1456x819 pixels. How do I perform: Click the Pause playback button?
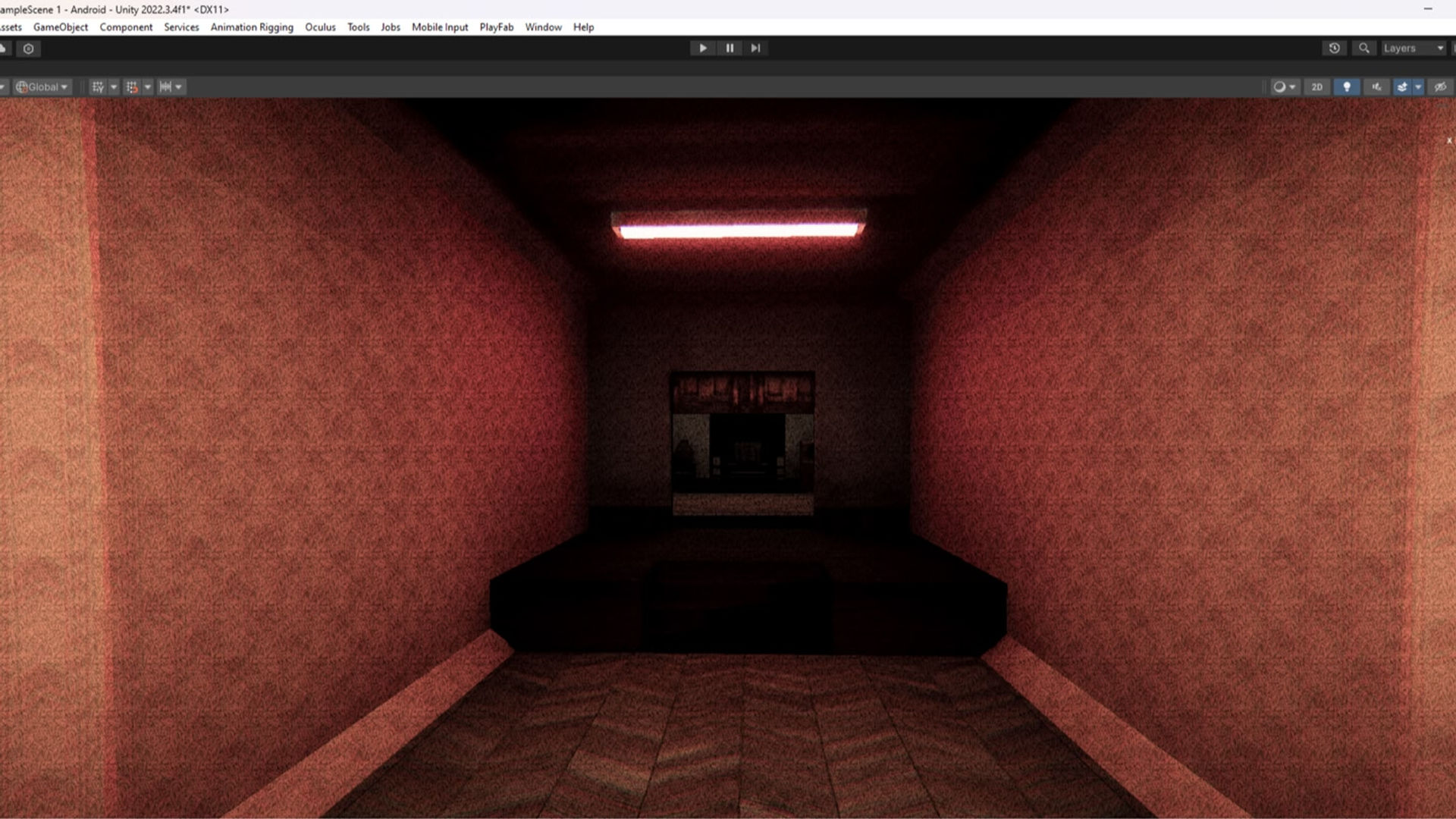[x=730, y=48]
